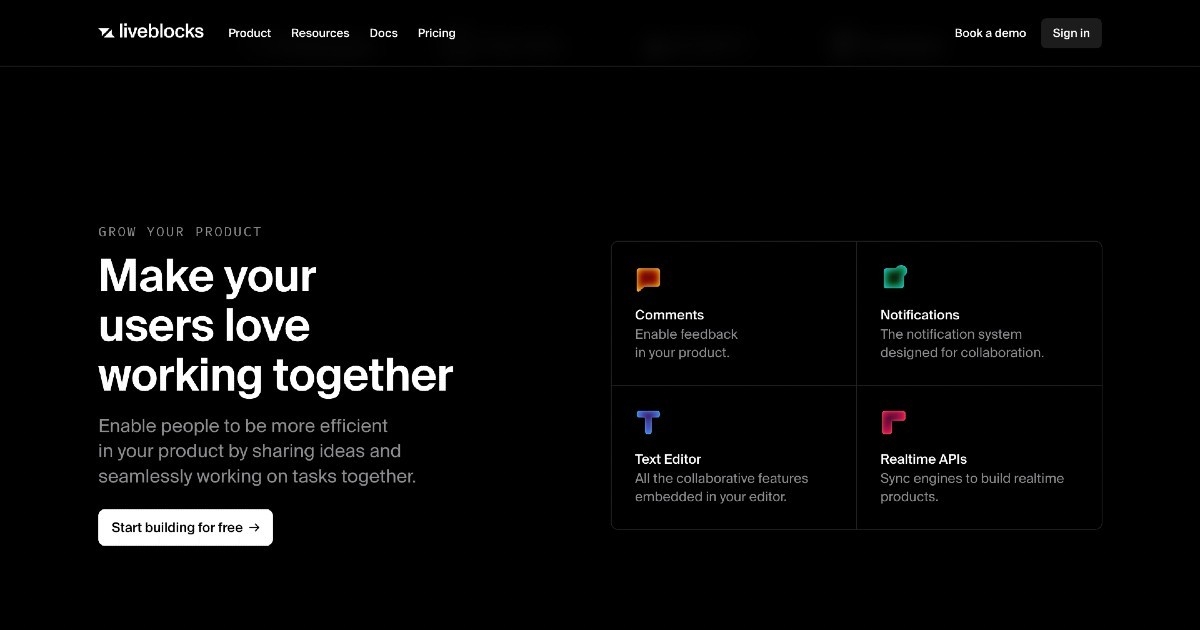Screen dimensions: 1200x630
Task: Click the Book a demo link
Action: (990, 33)
